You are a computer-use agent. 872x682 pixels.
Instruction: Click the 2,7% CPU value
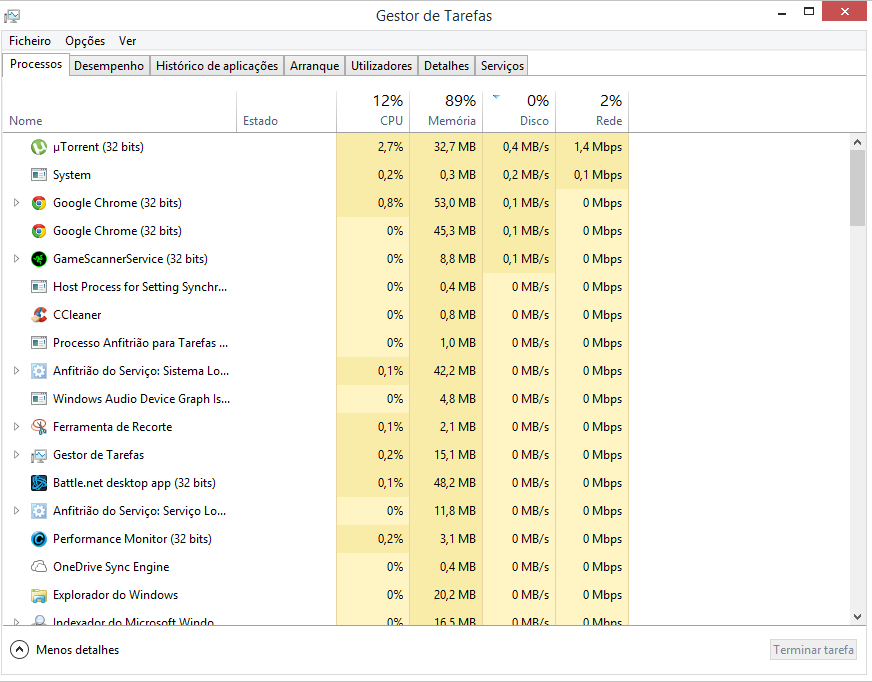click(x=390, y=147)
